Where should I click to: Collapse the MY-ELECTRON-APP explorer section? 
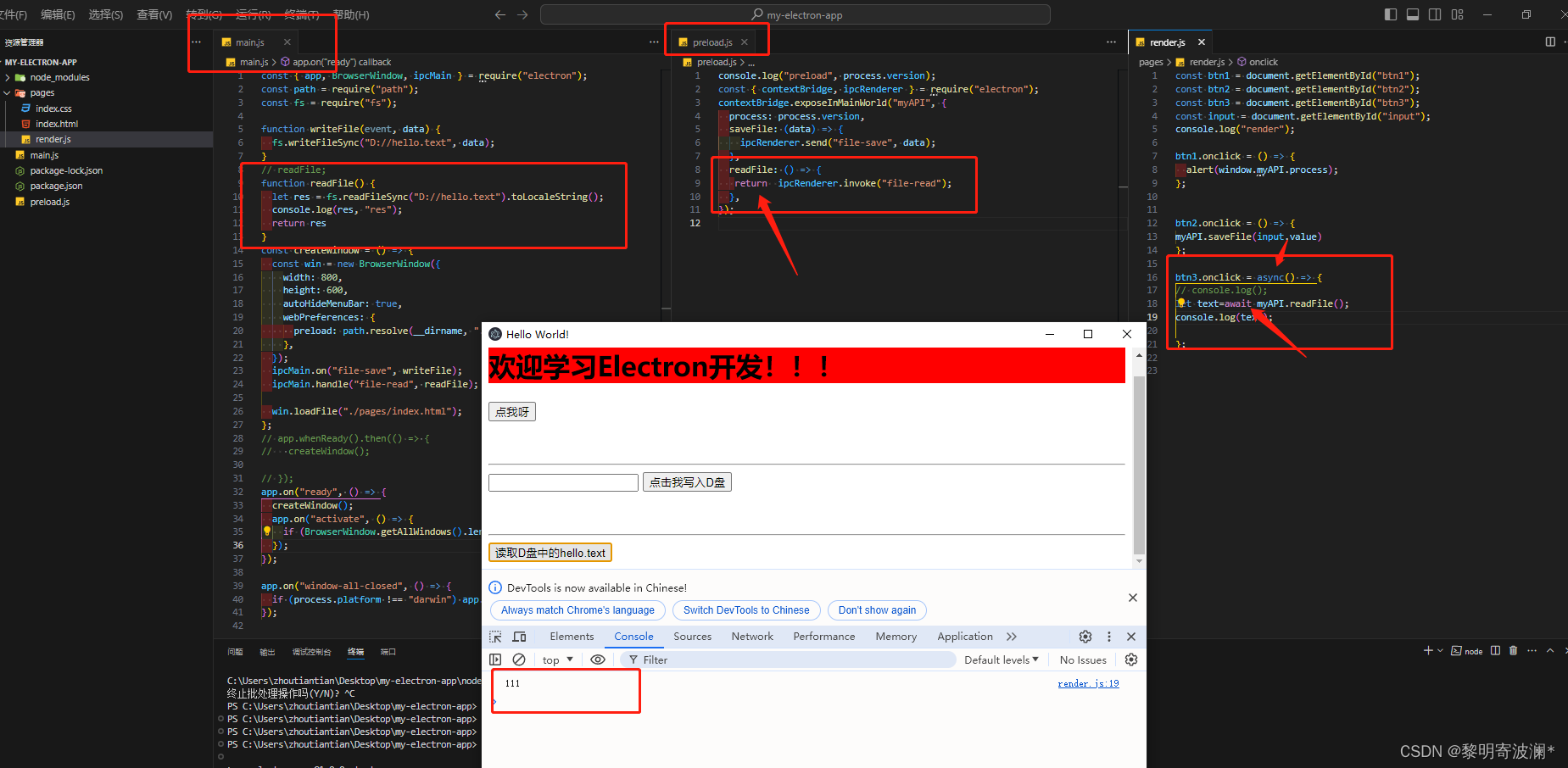point(41,62)
